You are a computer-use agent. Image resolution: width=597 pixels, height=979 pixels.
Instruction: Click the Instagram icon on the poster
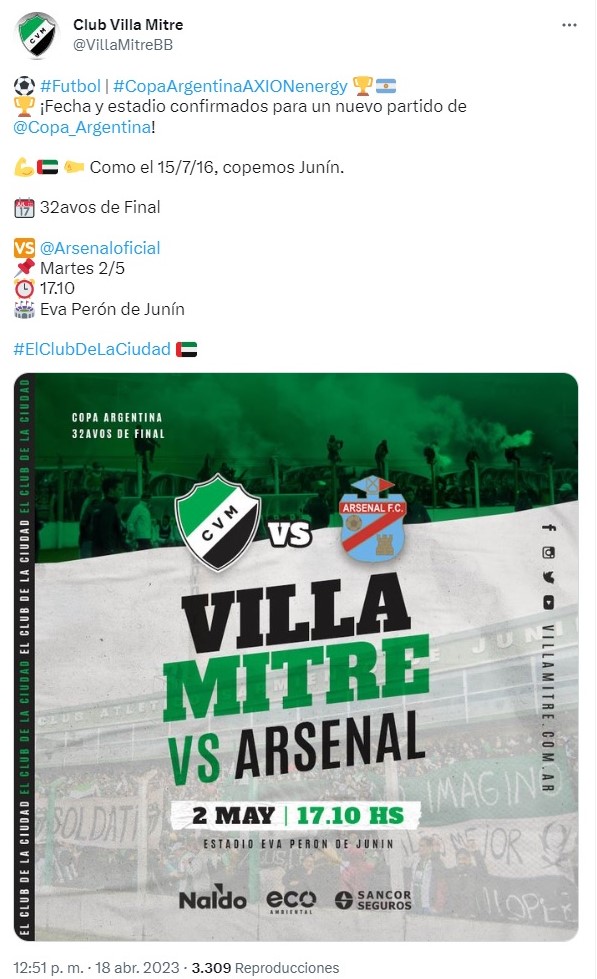coord(548,553)
